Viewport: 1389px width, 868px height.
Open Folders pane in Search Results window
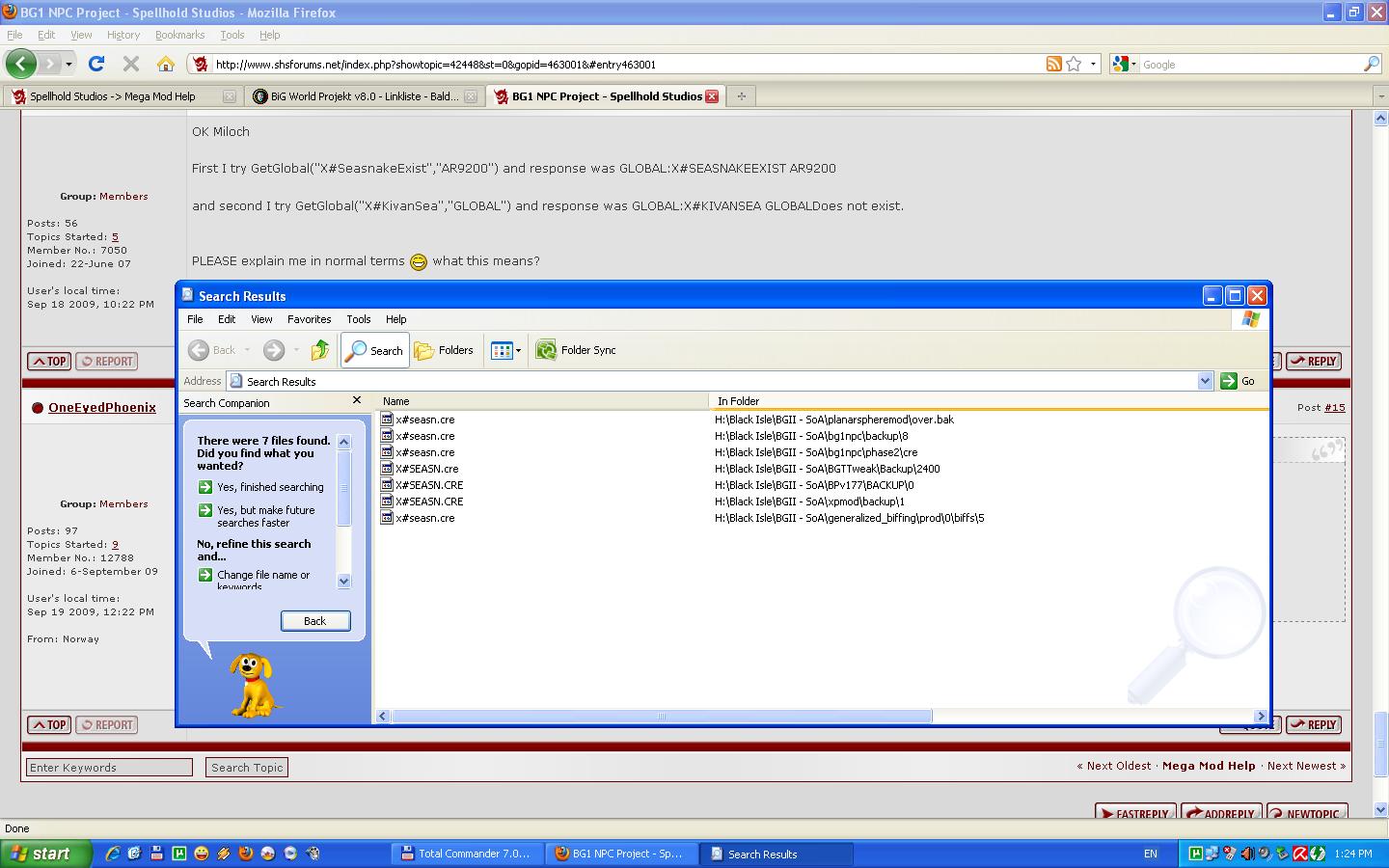[444, 350]
